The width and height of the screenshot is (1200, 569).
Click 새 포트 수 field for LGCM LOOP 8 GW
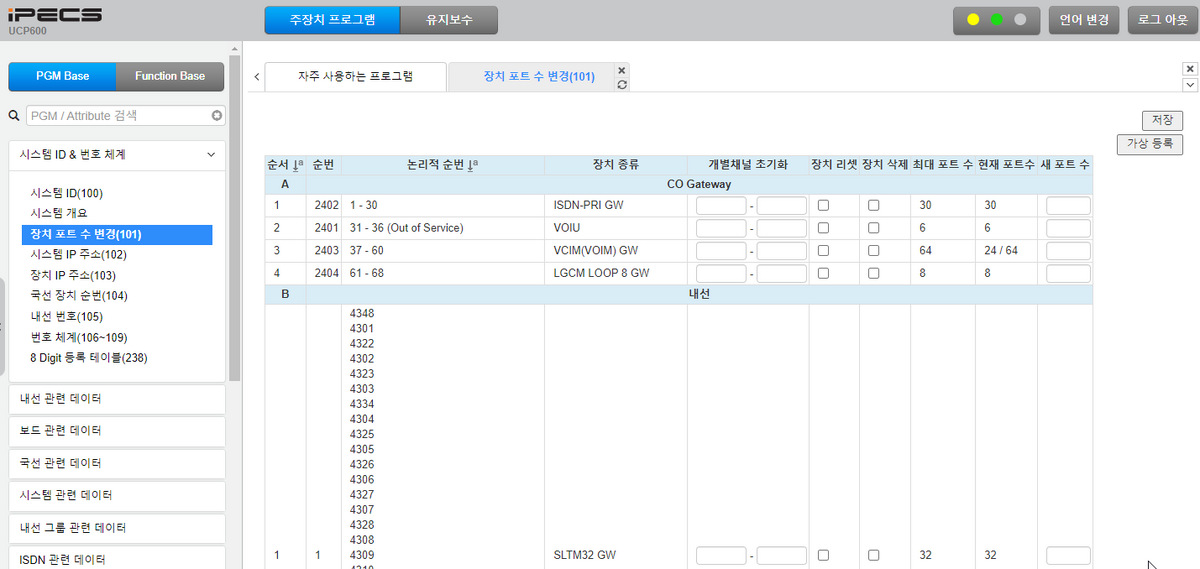click(x=1068, y=273)
